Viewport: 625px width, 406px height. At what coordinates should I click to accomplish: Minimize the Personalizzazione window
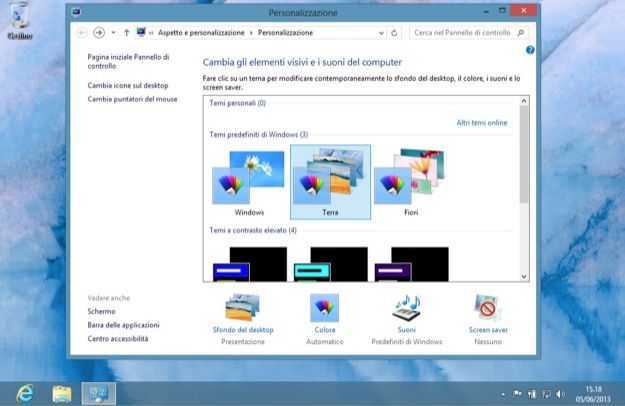[x=486, y=12]
